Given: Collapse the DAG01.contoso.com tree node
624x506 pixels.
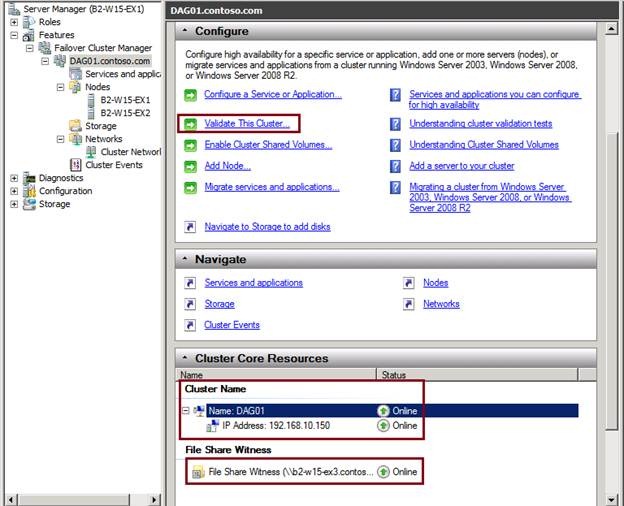Looking at the screenshot, I should 45,61.
